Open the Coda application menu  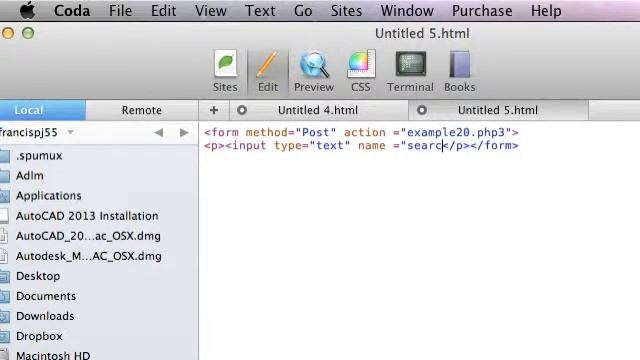[x=72, y=11]
